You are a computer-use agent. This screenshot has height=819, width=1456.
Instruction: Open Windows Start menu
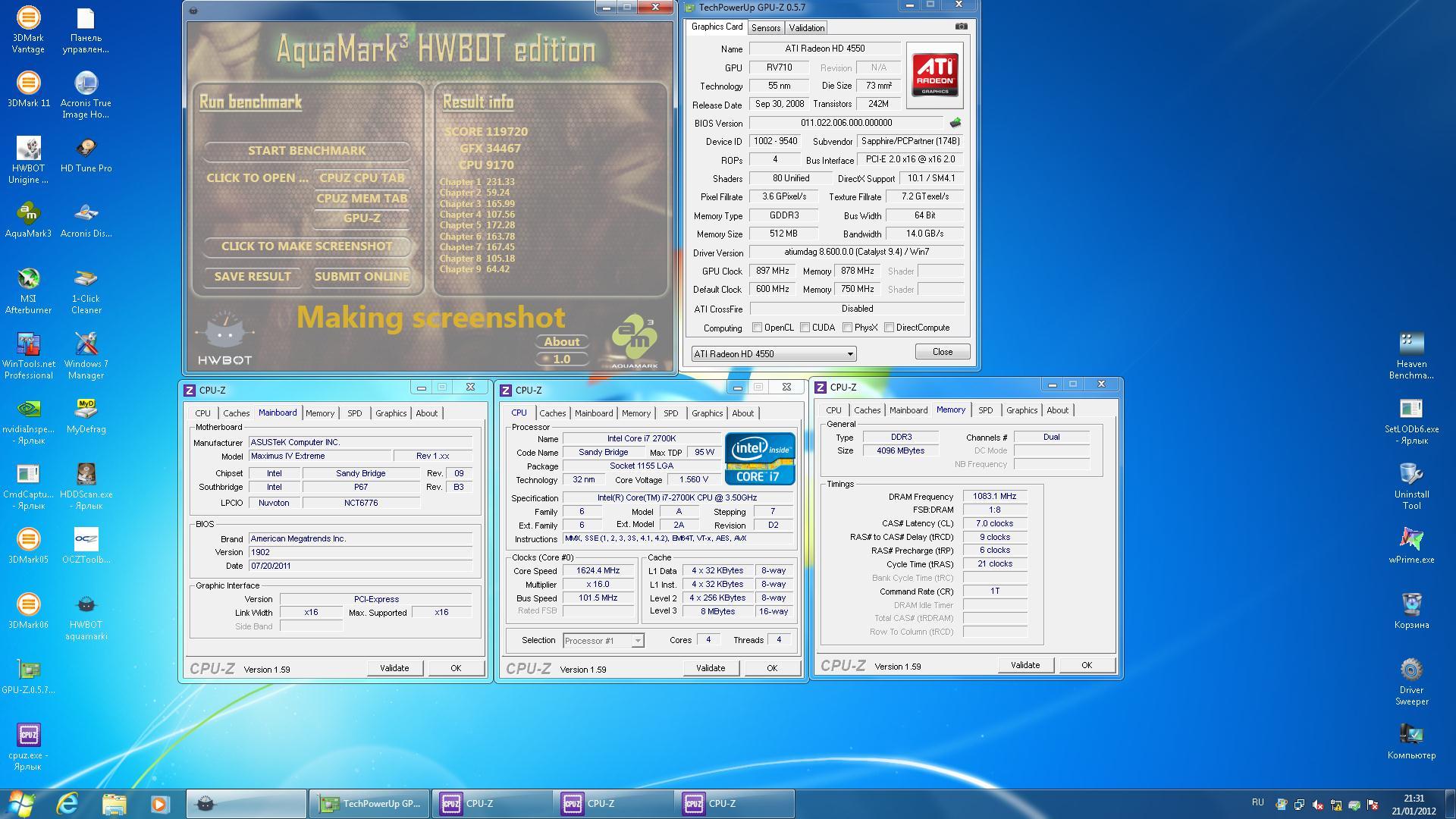(x=21, y=804)
